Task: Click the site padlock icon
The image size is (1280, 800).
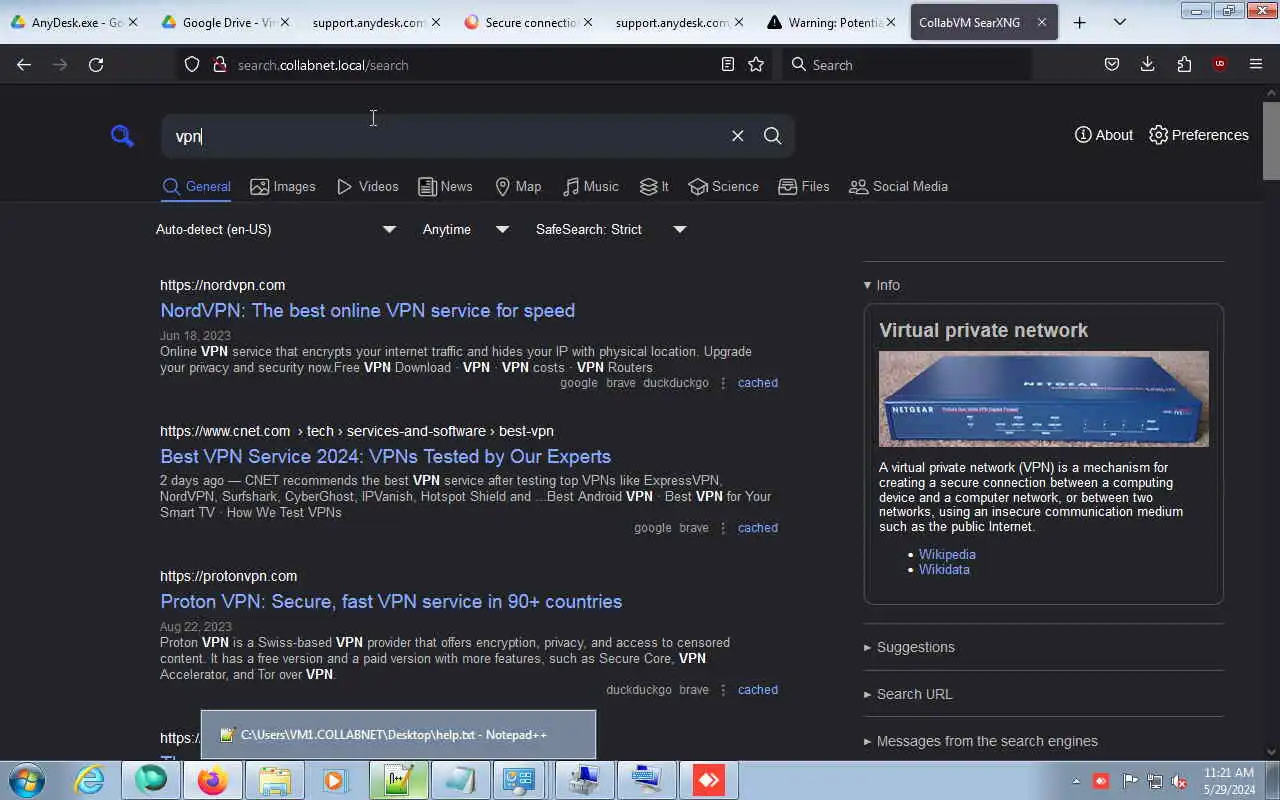Action: [220, 64]
